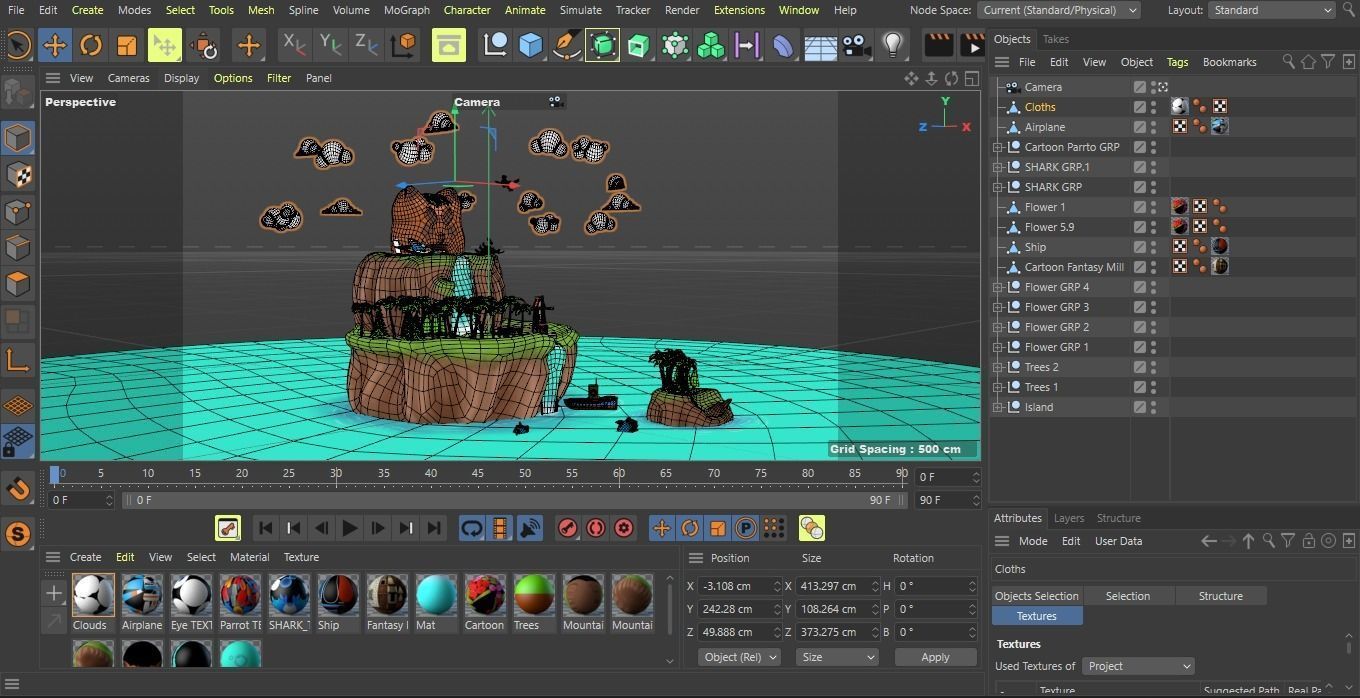Render view using the clapperboard icon
The height and width of the screenshot is (698, 1360).
click(938, 45)
